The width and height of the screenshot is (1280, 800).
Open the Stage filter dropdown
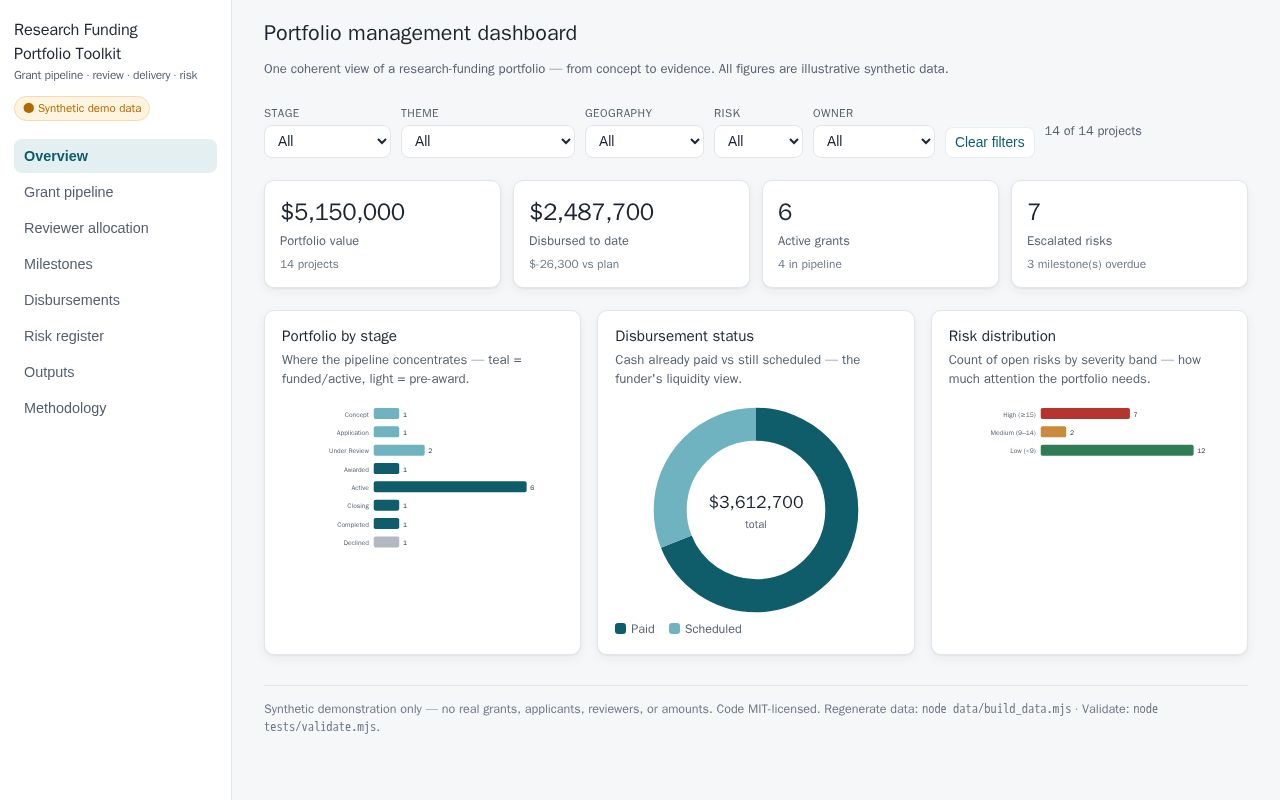click(x=327, y=141)
